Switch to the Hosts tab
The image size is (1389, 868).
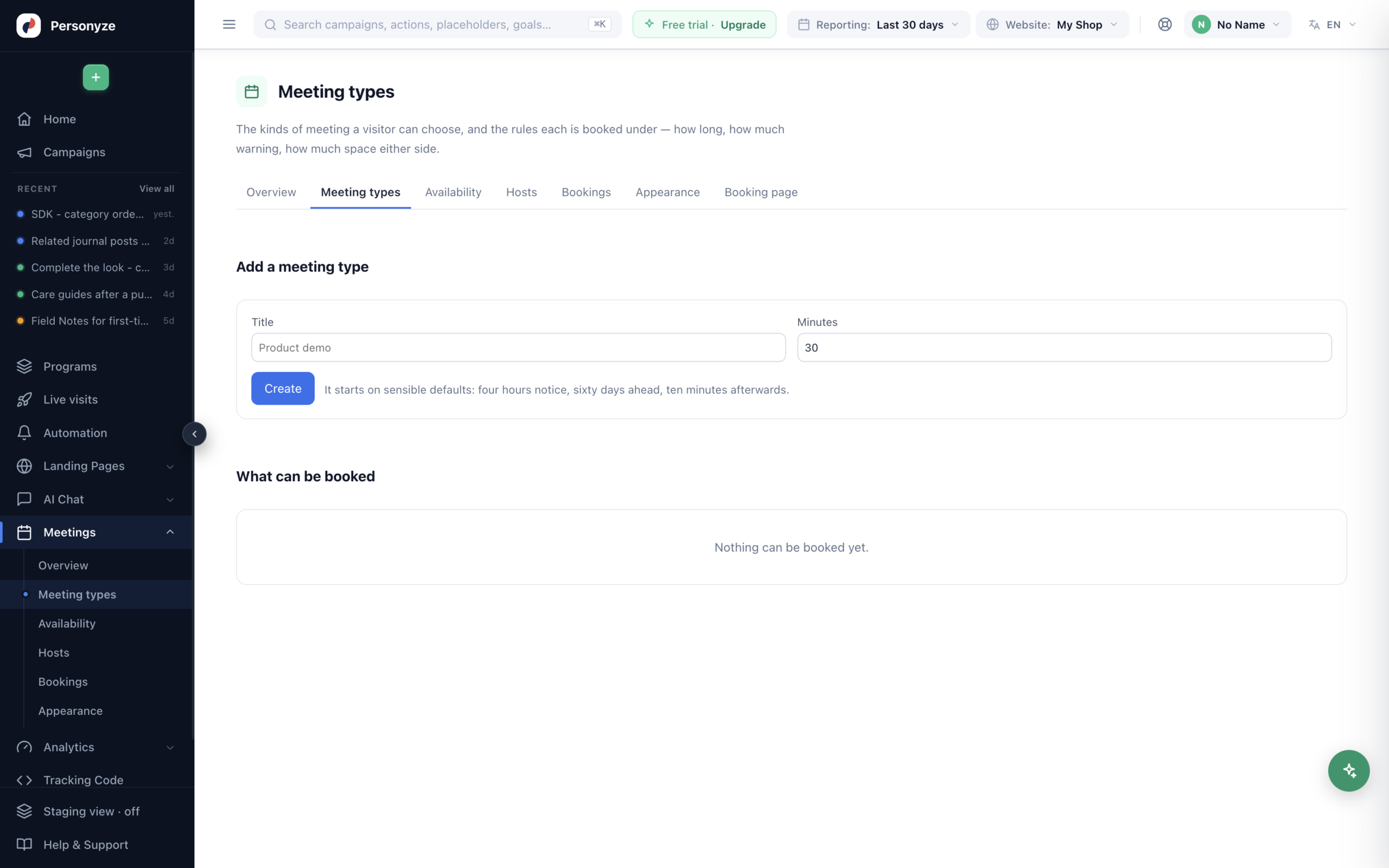click(x=521, y=192)
